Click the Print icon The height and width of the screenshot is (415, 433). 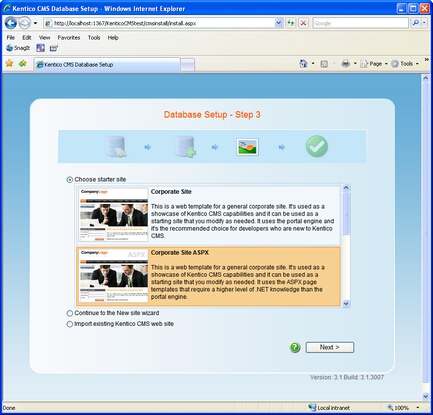point(346,64)
